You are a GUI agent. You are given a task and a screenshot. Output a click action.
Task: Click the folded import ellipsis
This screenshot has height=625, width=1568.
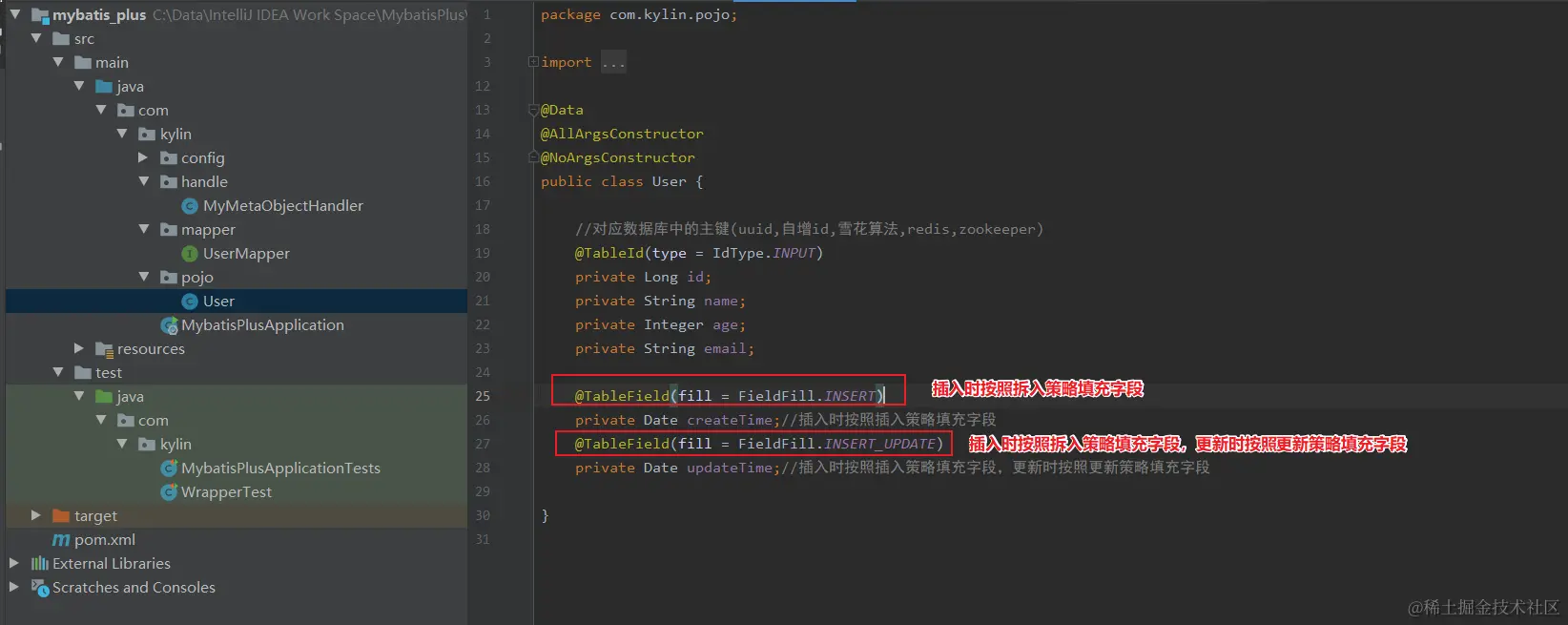613,63
